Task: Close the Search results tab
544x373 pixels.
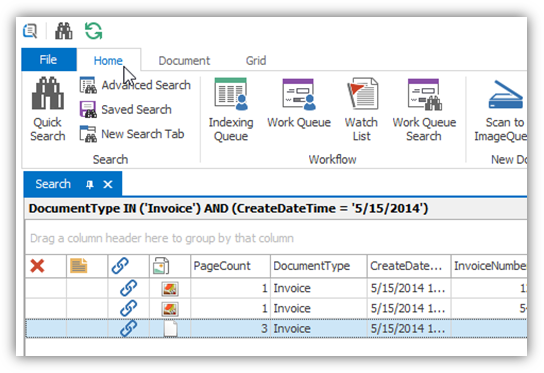Action: click(x=108, y=184)
